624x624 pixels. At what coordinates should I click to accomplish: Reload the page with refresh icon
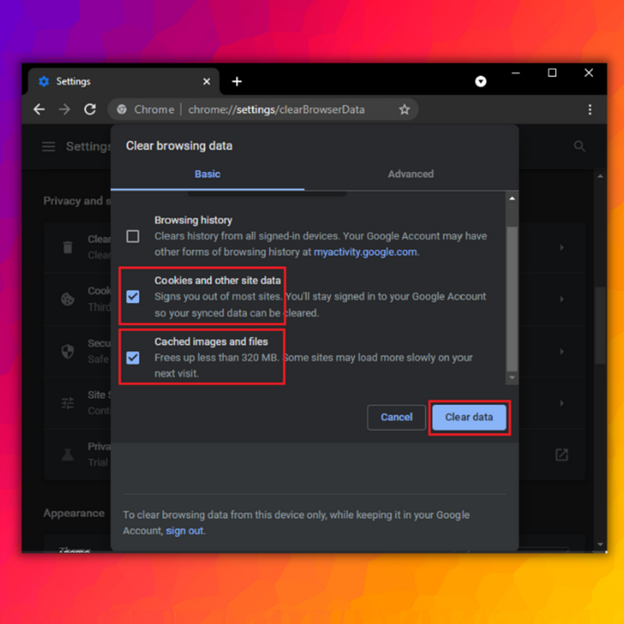[x=90, y=109]
